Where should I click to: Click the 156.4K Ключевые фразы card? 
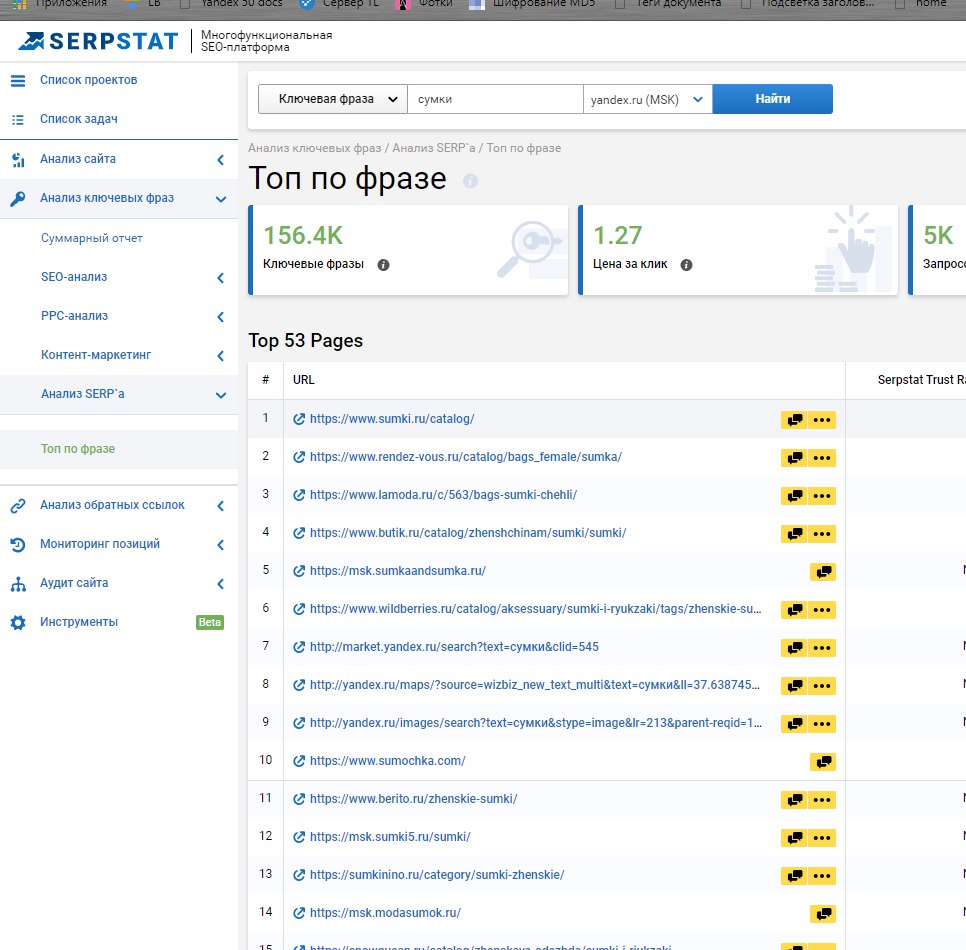point(408,250)
